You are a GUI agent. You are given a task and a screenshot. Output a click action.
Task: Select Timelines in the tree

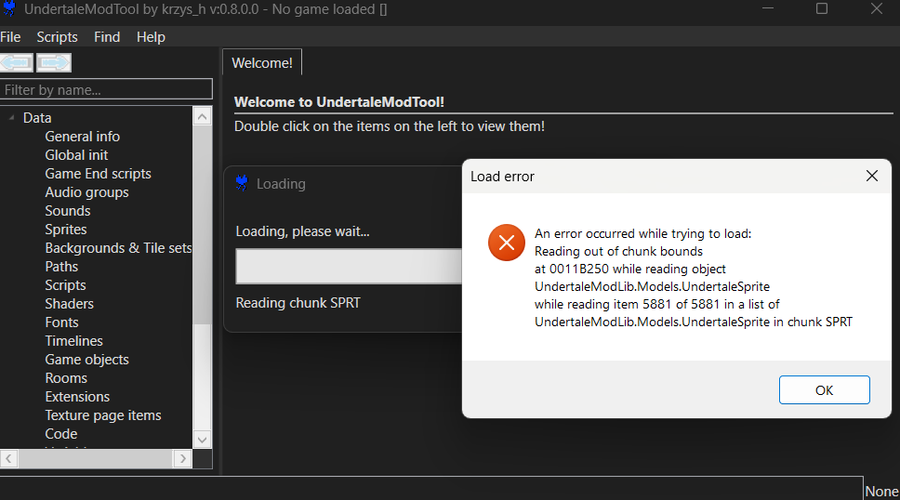pos(73,341)
